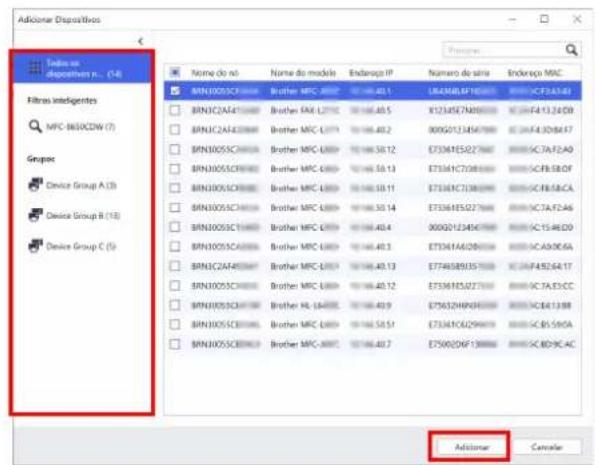Image resolution: width=595 pixels, height=465 pixels.
Task: Click the 'Brother HL' model cell
Action: coord(304,305)
